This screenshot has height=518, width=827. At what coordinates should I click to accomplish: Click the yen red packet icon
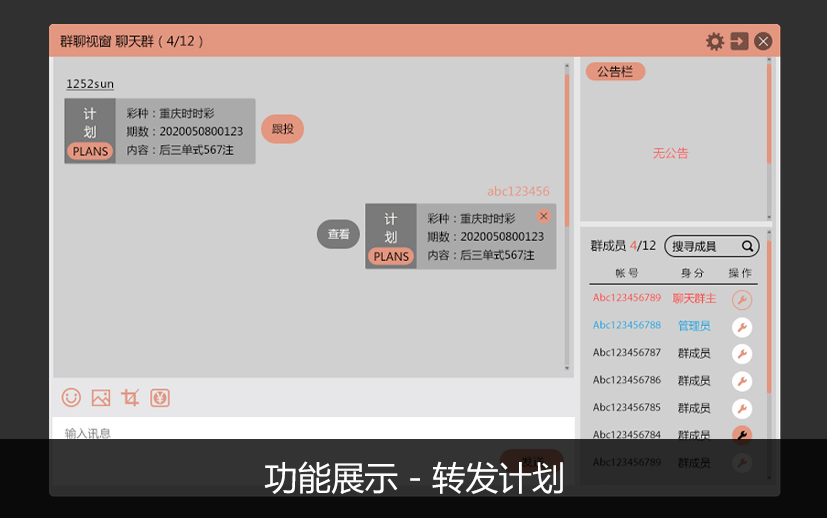click(x=160, y=398)
